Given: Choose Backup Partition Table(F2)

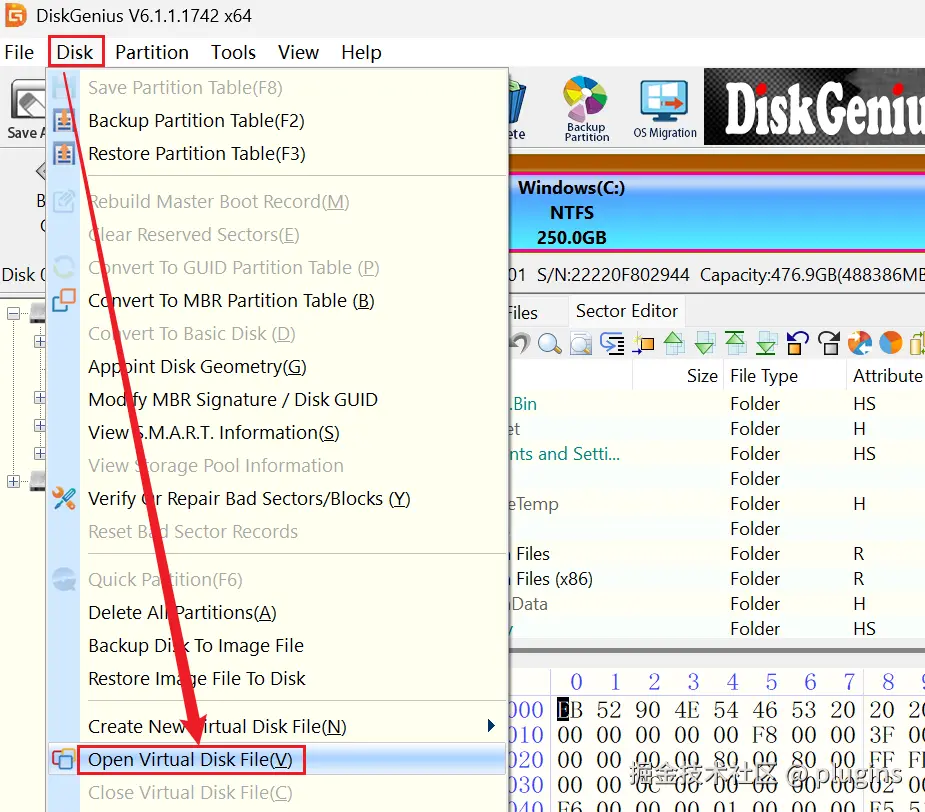Looking at the screenshot, I should coord(277,120).
